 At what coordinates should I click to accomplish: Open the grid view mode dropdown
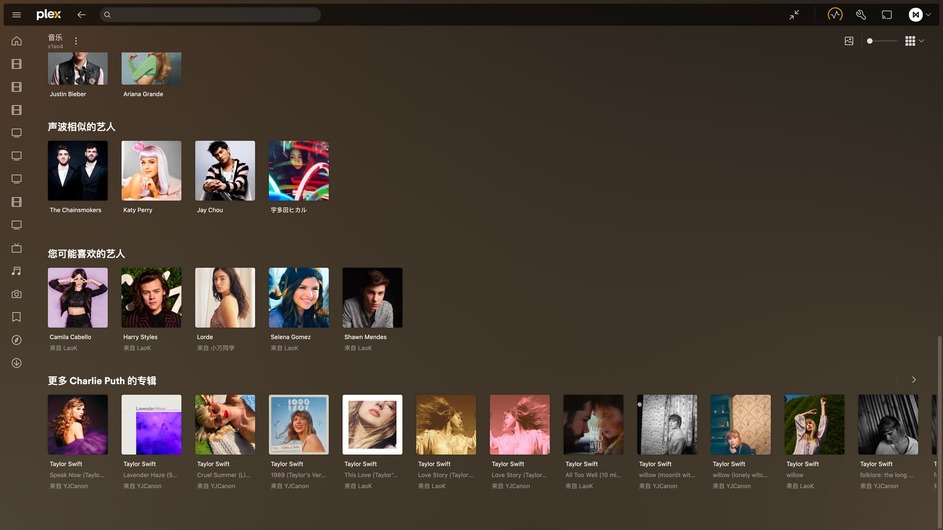914,41
